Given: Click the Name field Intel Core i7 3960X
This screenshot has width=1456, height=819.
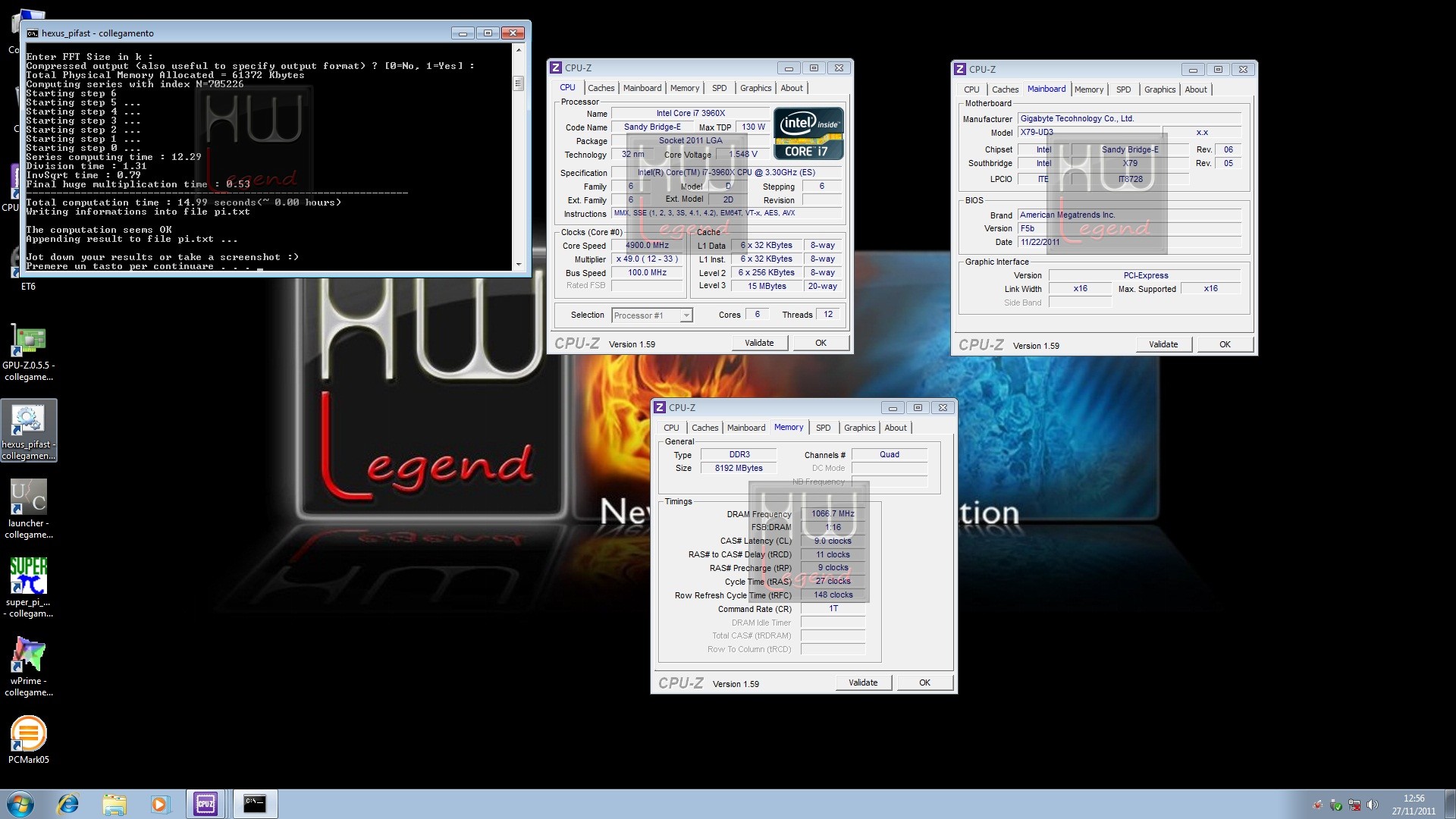Looking at the screenshot, I should [x=690, y=114].
